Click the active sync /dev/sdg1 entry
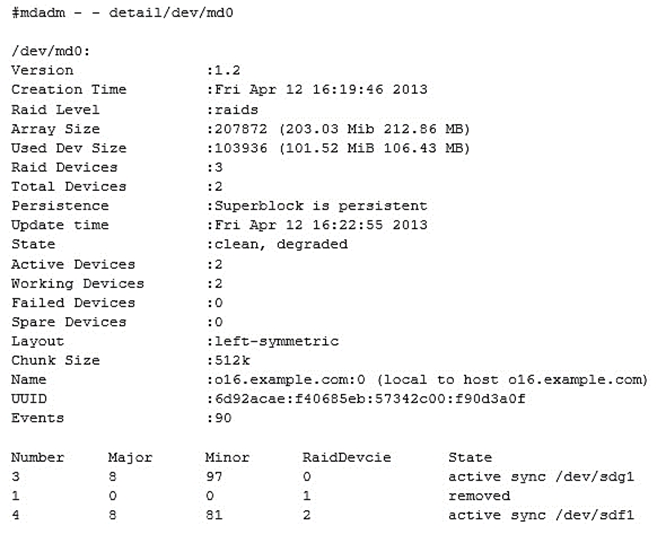Image resolution: width=666 pixels, height=543 pixels. point(541,477)
